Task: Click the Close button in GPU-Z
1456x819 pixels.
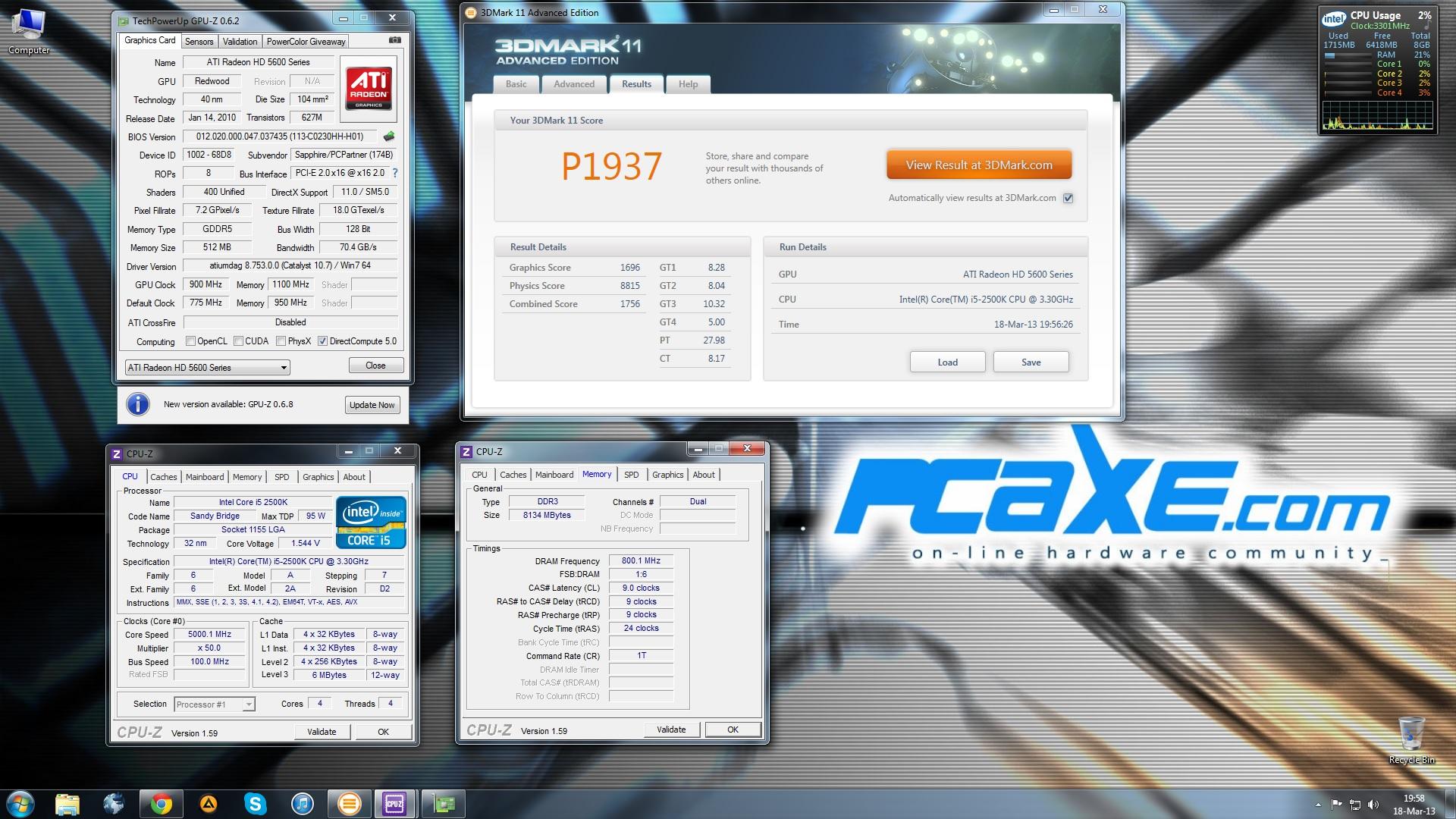Action: pyautogui.click(x=375, y=366)
